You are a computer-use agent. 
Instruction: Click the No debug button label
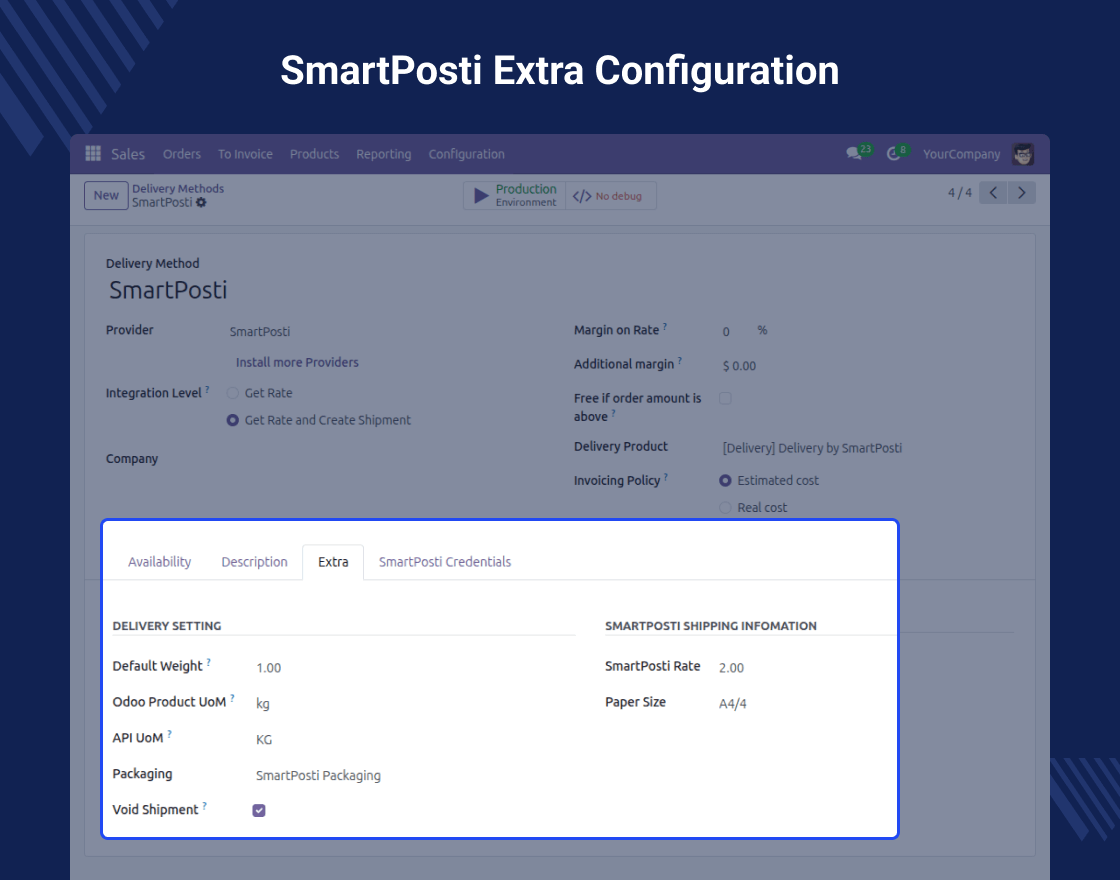(x=619, y=196)
